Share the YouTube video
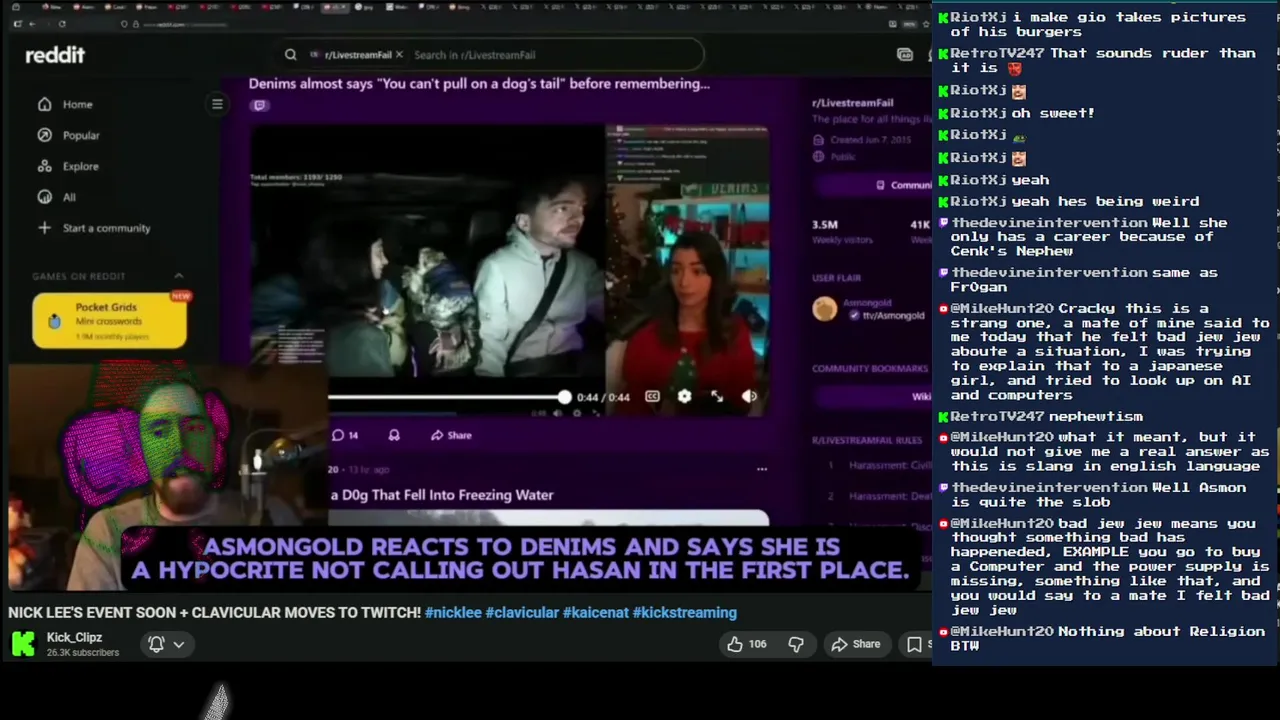The height and width of the screenshot is (720, 1280). 856,644
